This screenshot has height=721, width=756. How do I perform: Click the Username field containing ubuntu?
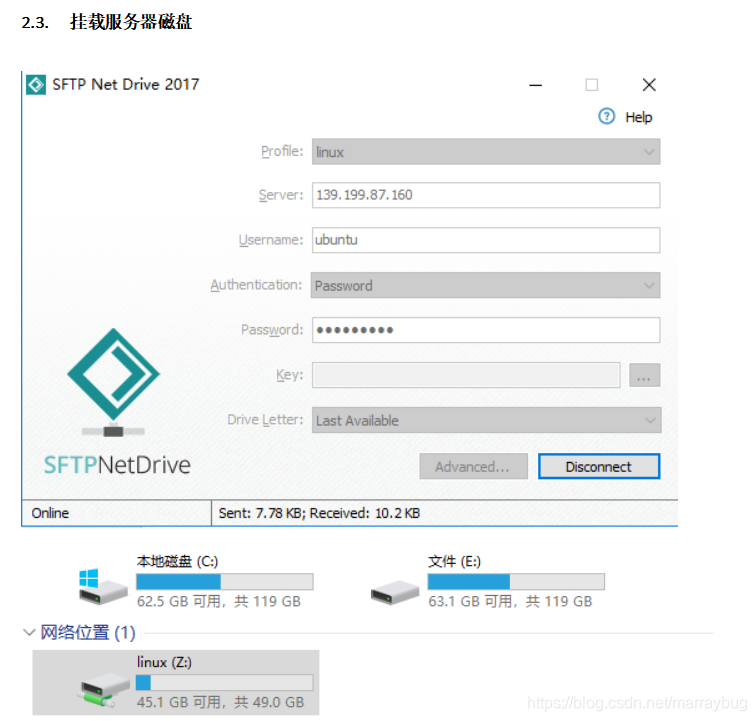(x=486, y=240)
